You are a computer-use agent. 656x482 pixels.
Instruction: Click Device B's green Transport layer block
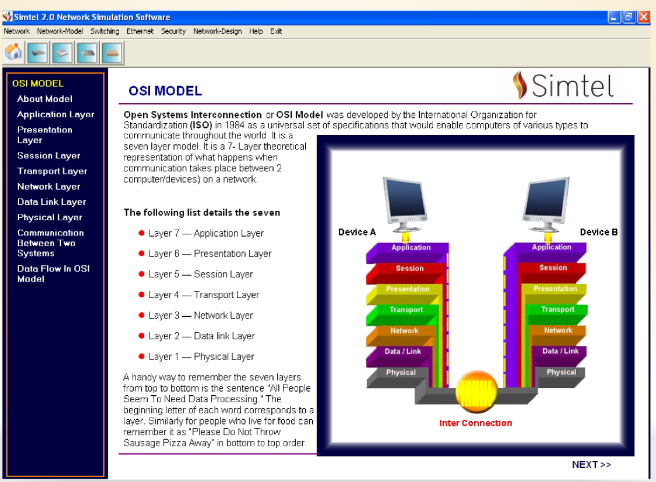(x=557, y=309)
